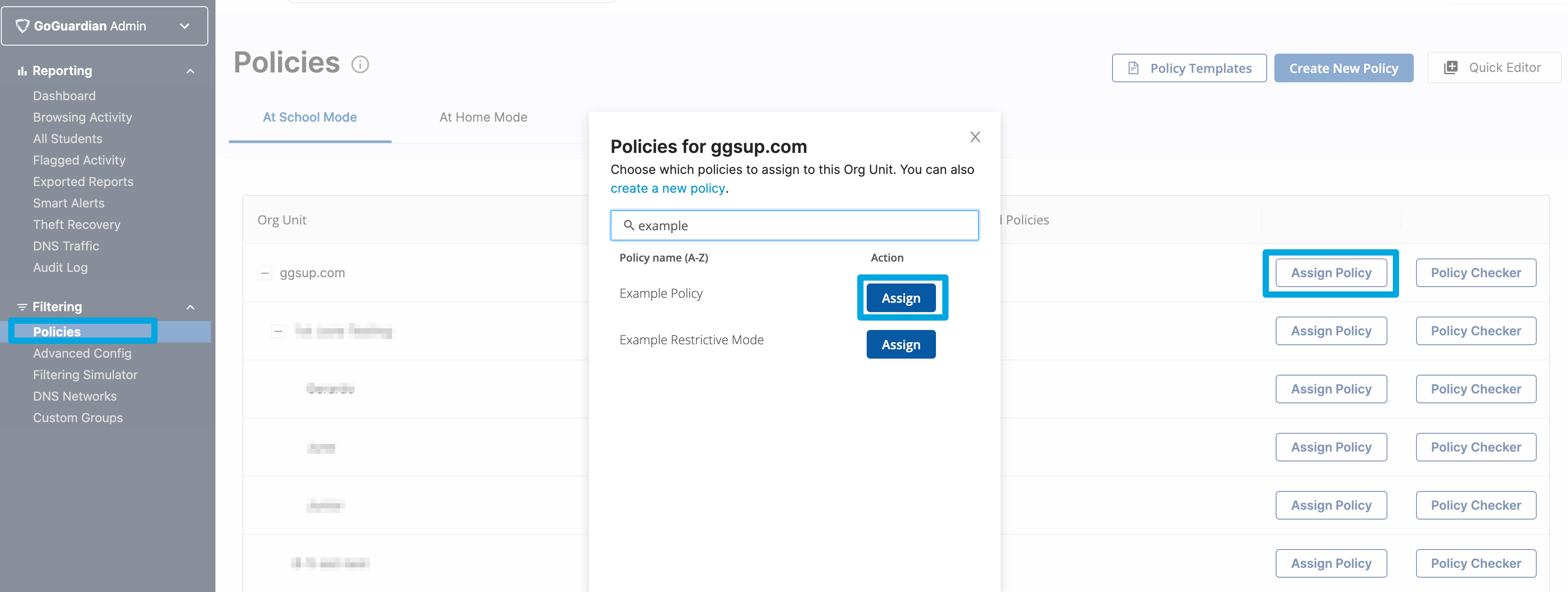Assign the Example Policy
The width and height of the screenshot is (1568, 592).
pyautogui.click(x=902, y=298)
